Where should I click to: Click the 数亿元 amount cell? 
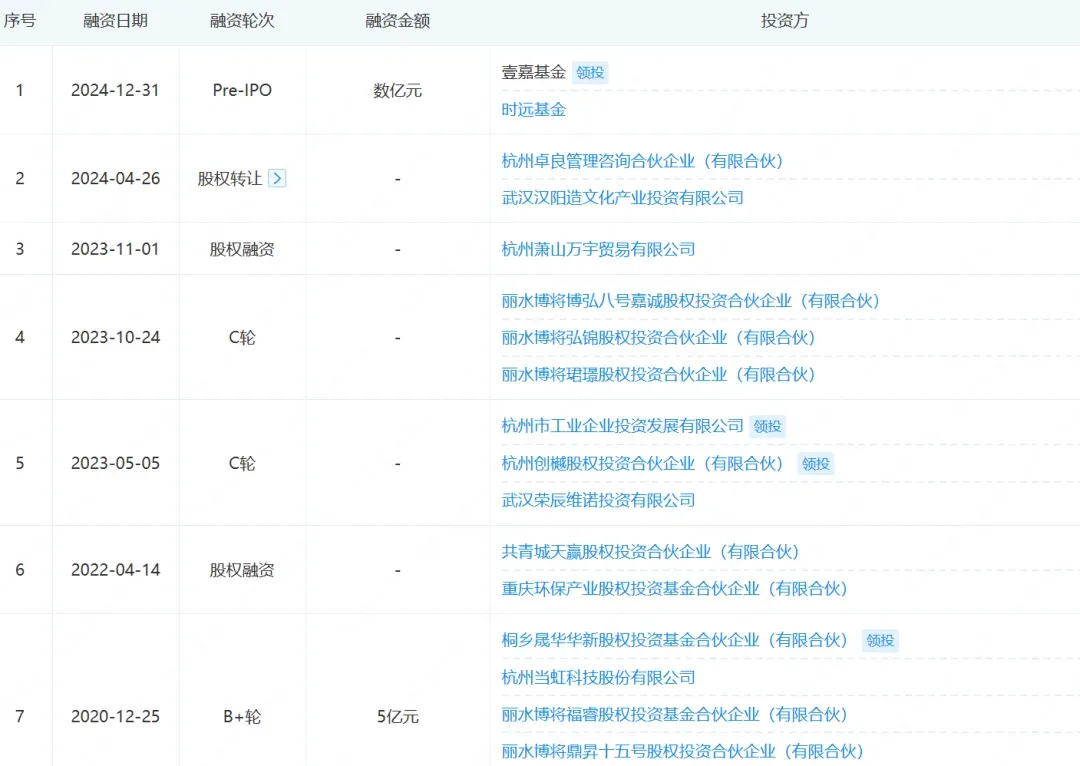(x=398, y=90)
